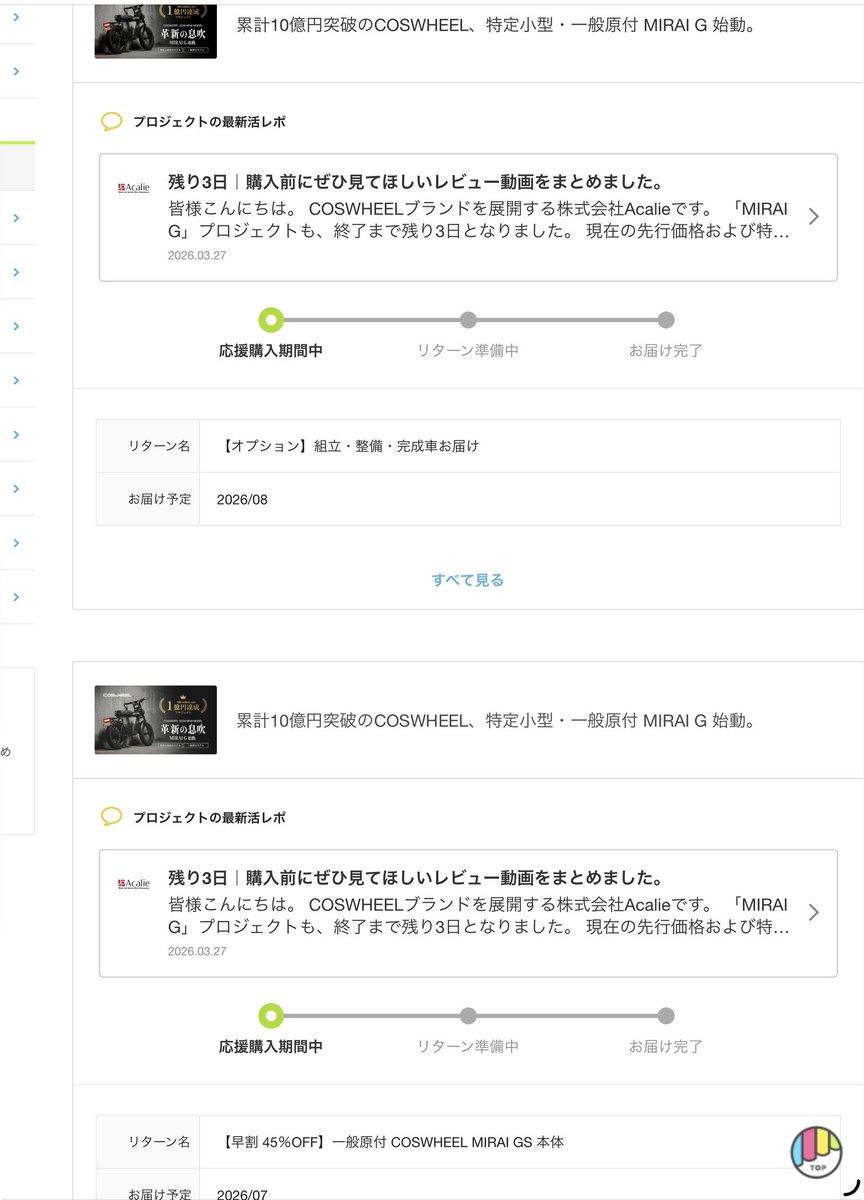864x1200 pixels.
Task: Click the green 応援購入期間中 dot on first tracker
Action: 271,320
